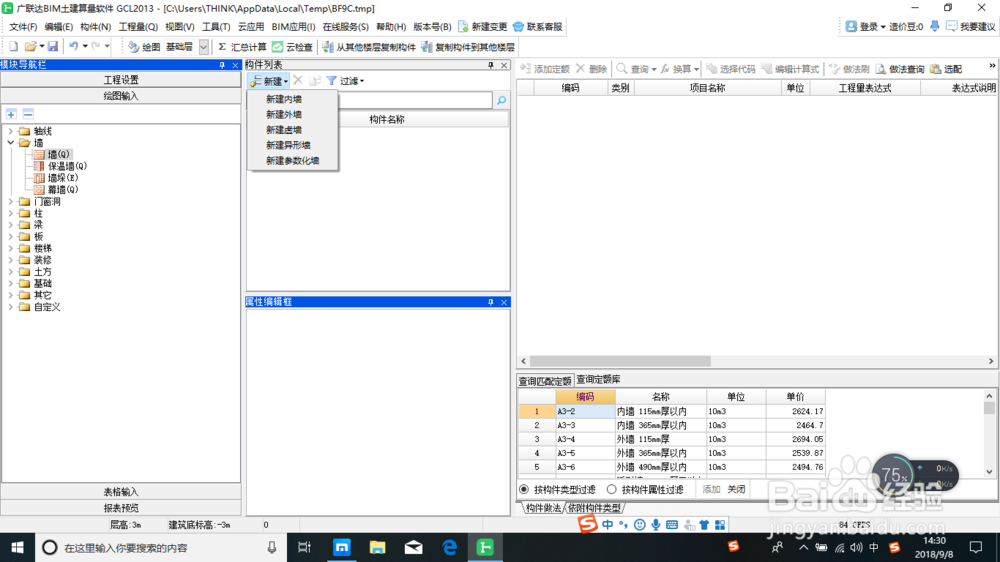Click the save disk icon
Viewport: 1000px width, 562px height.
(x=53, y=47)
